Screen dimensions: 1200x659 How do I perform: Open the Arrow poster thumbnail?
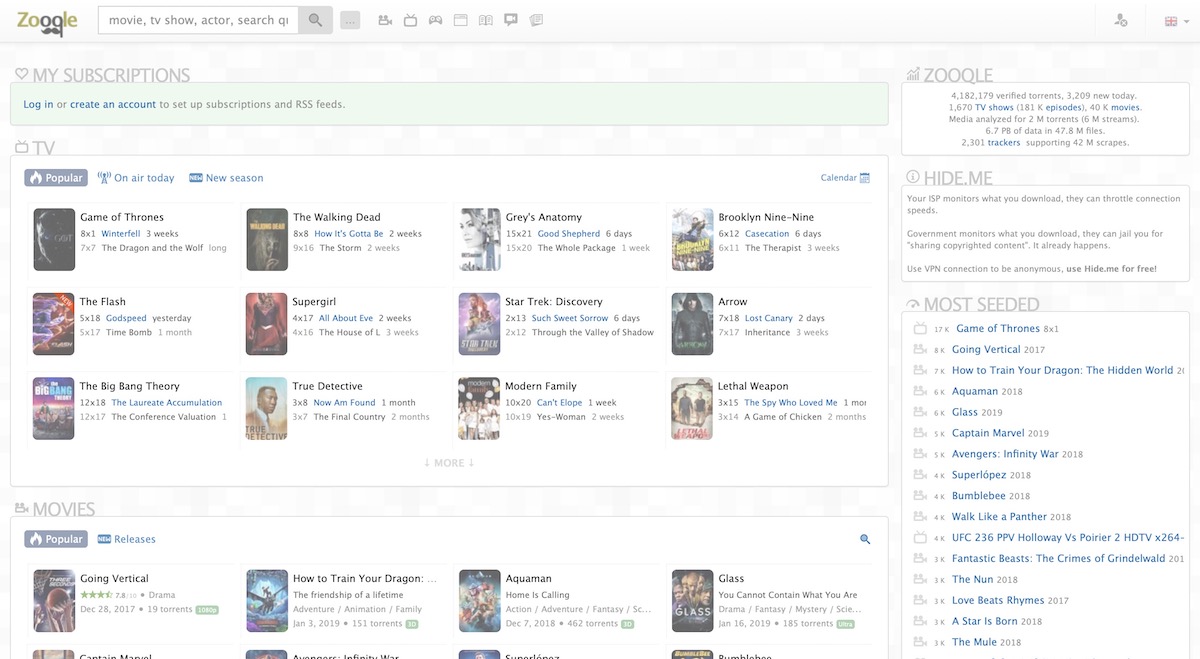click(692, 324)
